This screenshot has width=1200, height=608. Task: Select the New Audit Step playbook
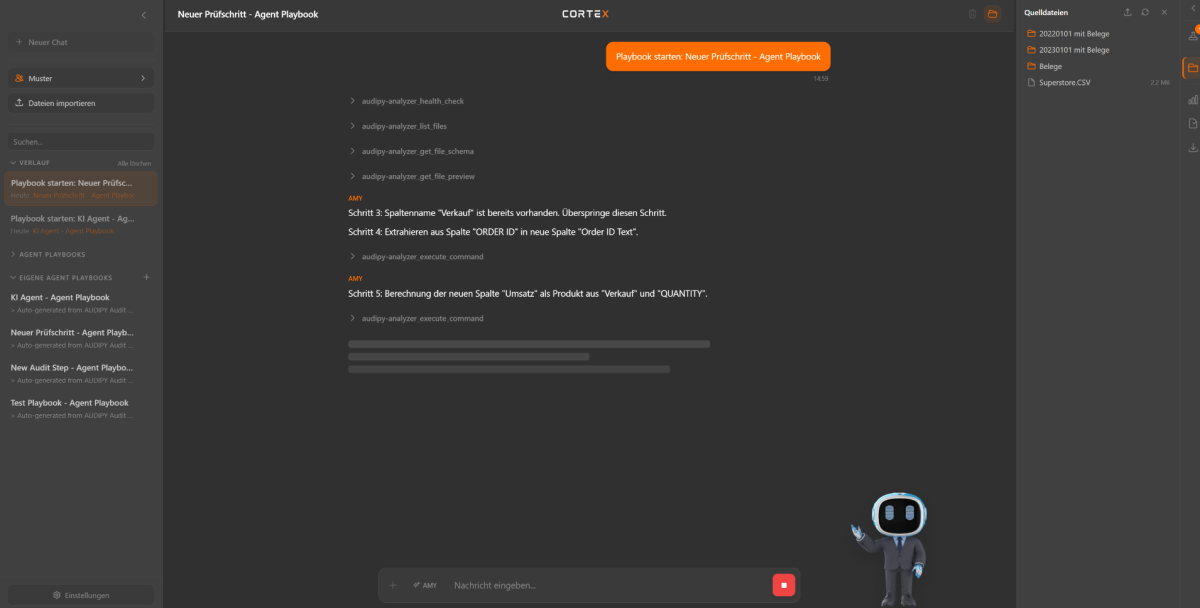tap(72, 368)
